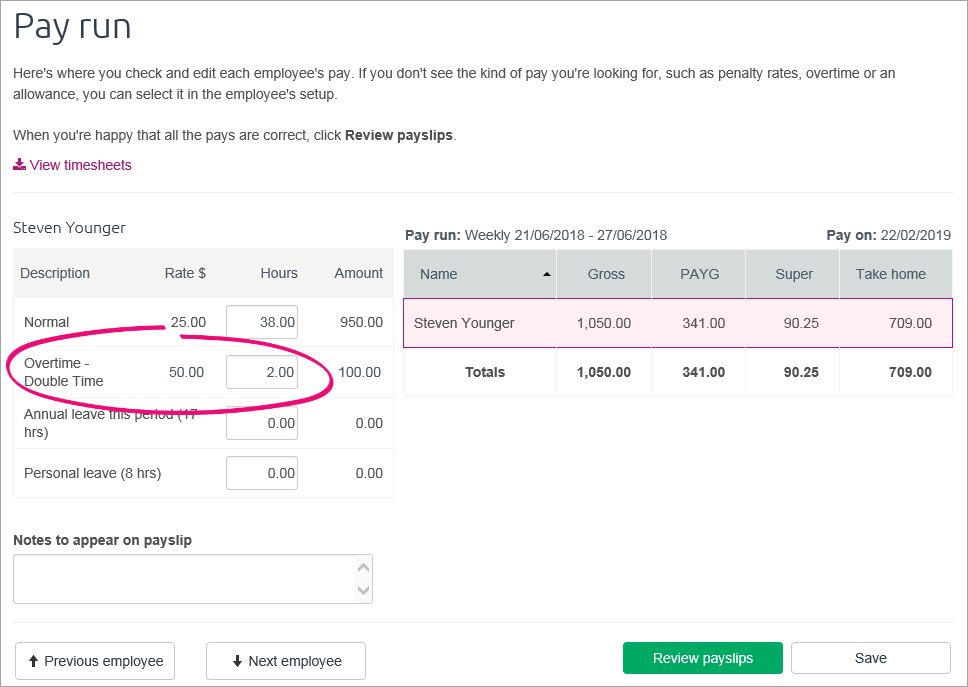Click the Personal leave hours input

click(262, 473)
